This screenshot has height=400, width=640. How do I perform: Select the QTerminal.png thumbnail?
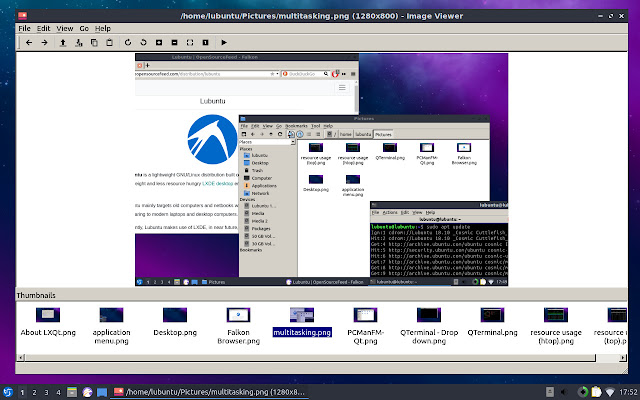pos(492,322)
